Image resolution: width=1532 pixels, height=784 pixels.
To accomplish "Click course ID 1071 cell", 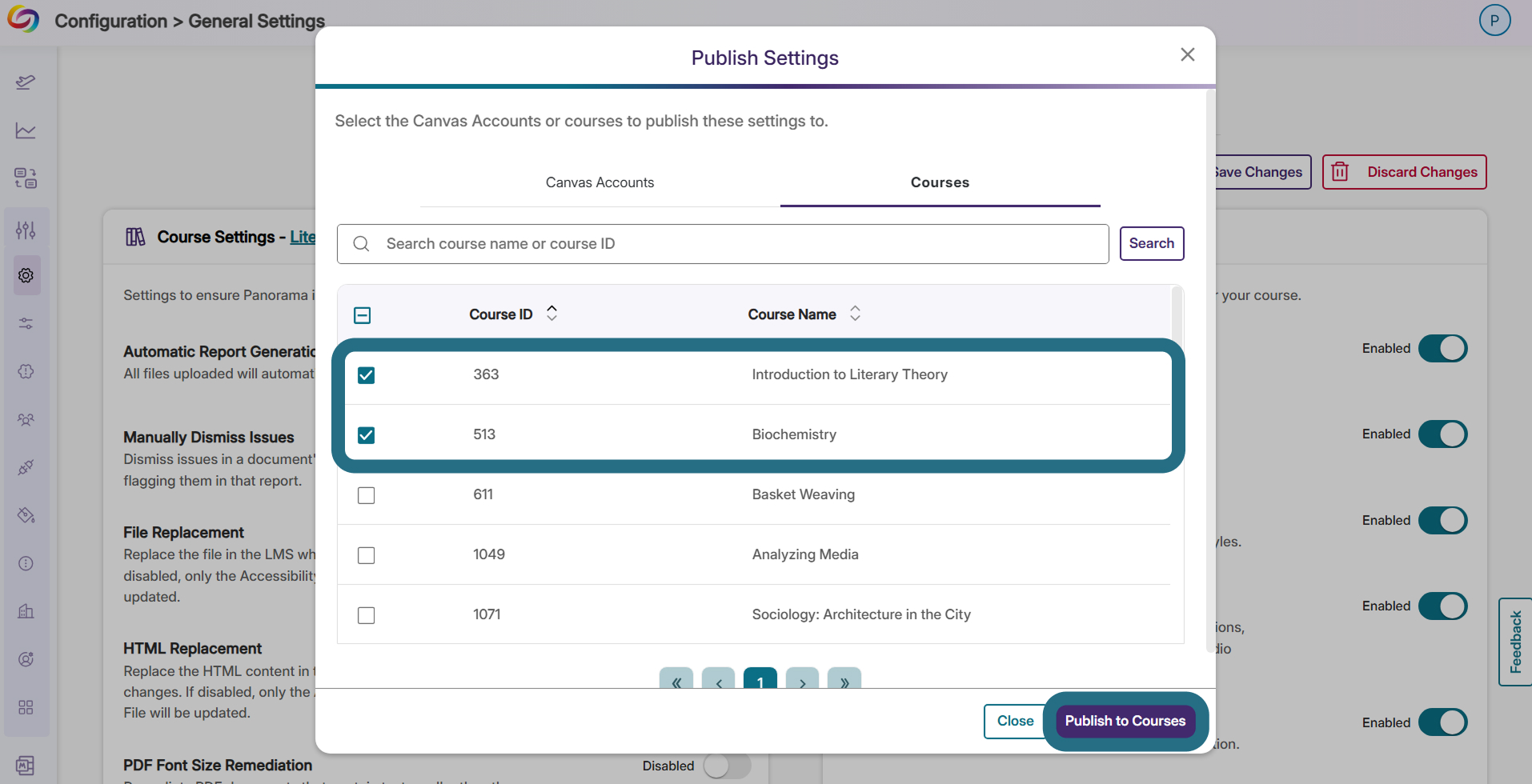I will 487,614.
